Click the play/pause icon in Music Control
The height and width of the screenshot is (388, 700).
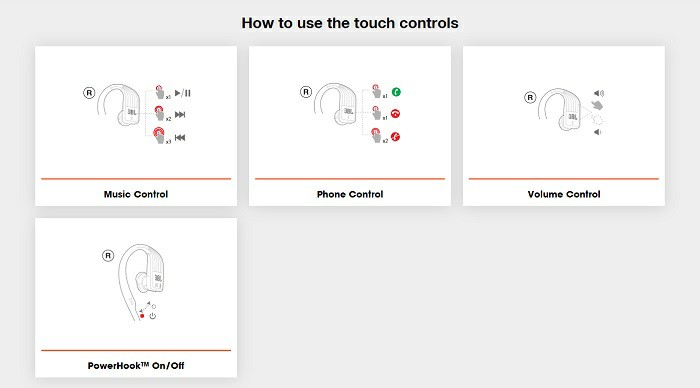[183, 93]
